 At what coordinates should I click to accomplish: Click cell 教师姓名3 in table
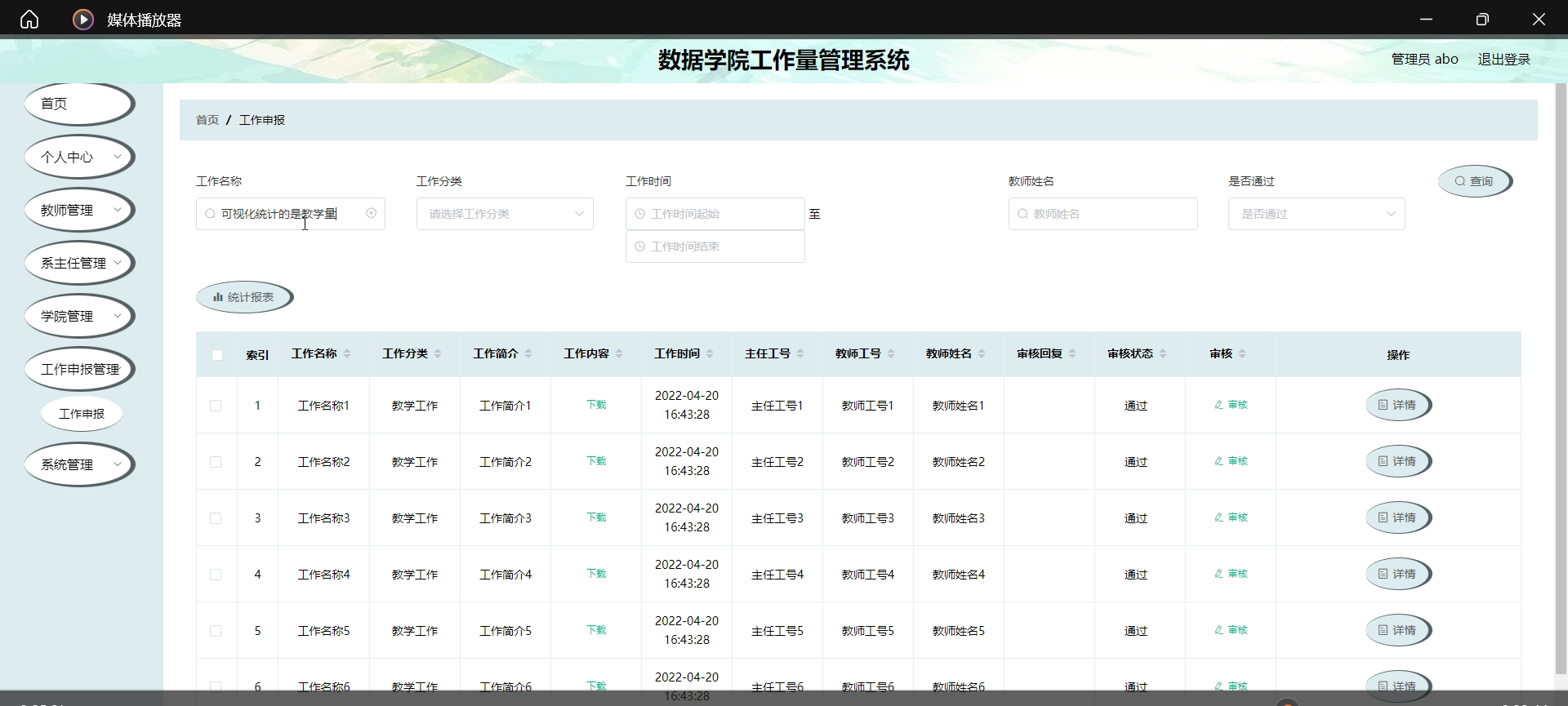pos(959,518)
